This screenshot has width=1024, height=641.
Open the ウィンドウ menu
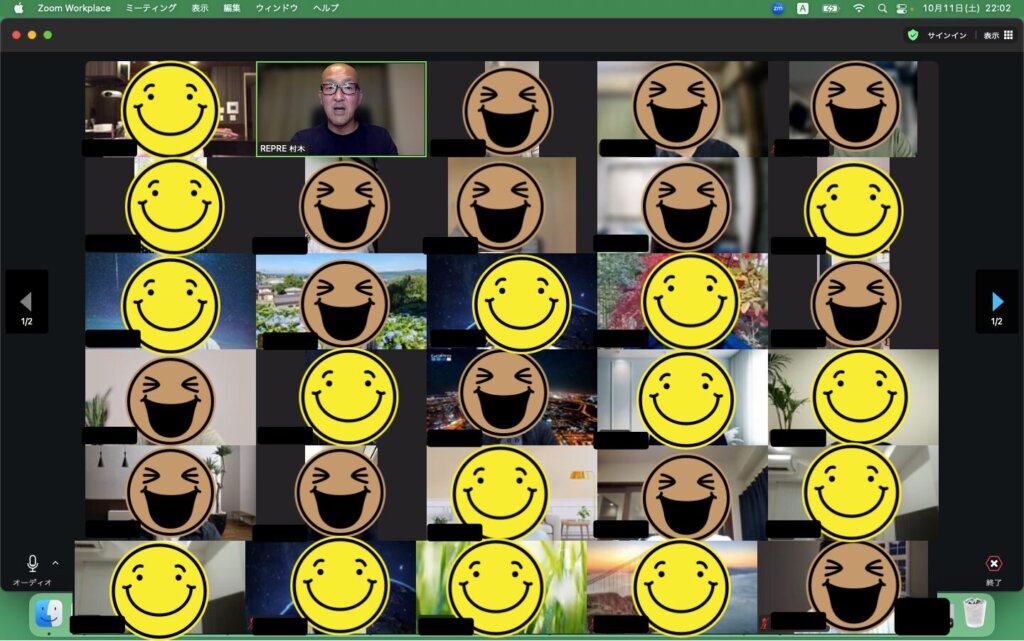pyautogui.click(x=277, y=8)
